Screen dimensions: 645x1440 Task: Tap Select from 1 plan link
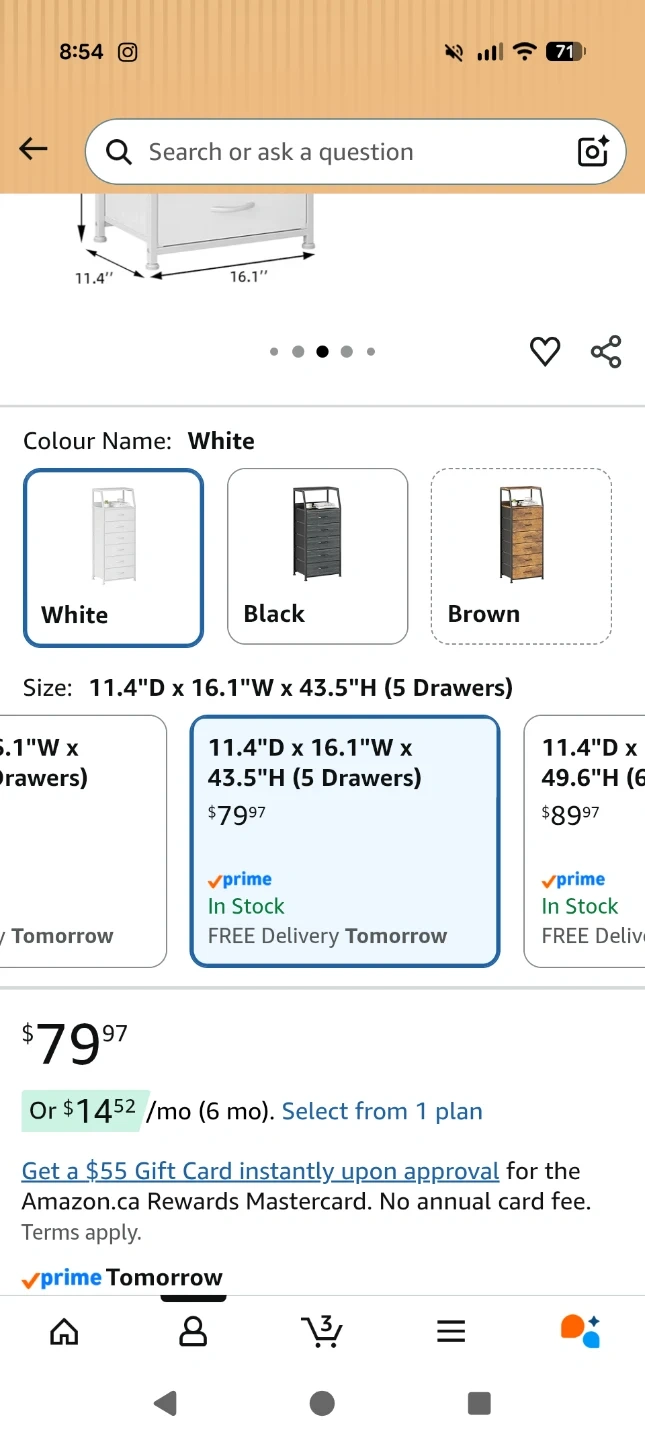382,1111
